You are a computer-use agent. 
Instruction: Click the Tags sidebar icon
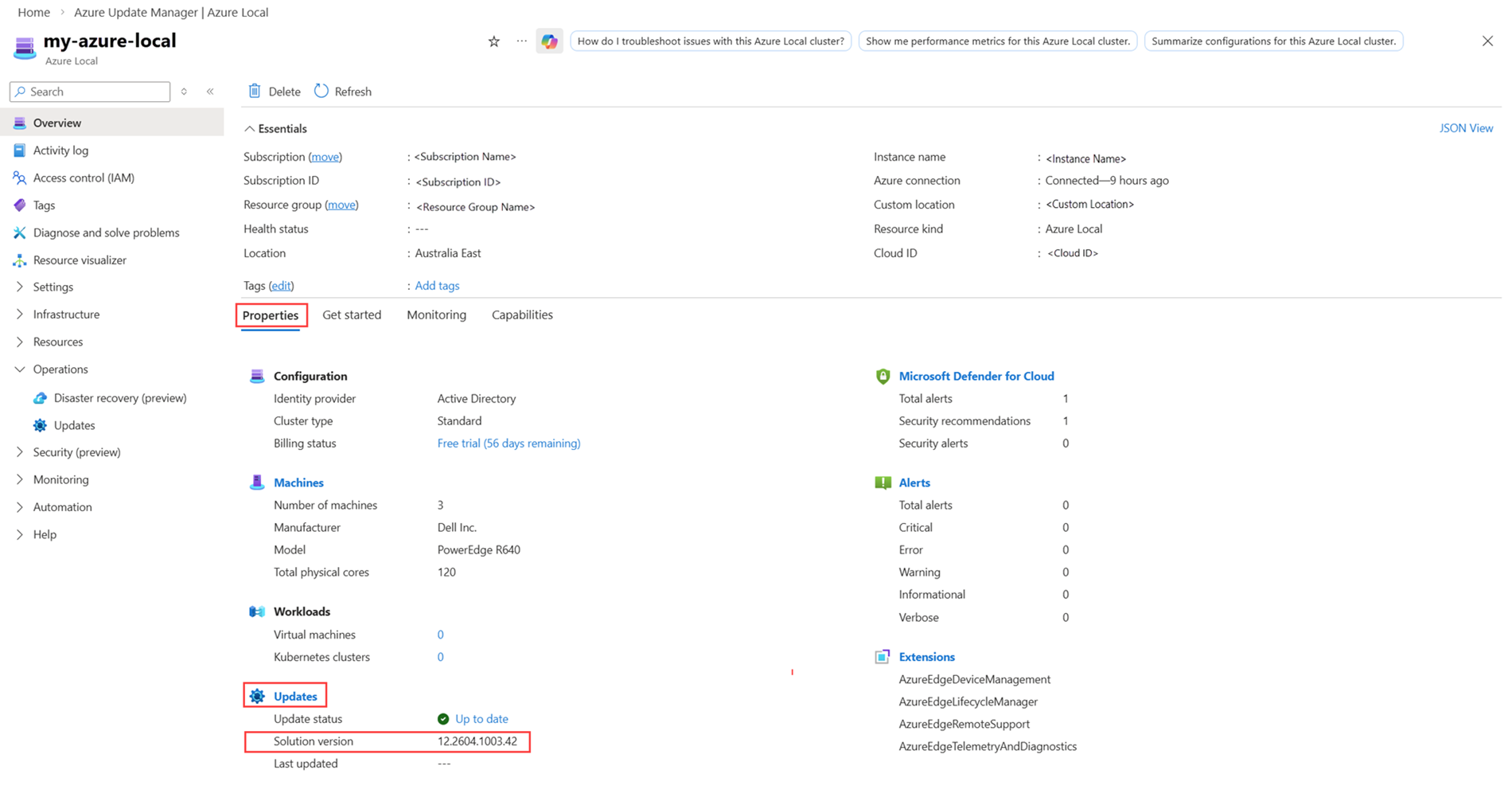(20, 205)
